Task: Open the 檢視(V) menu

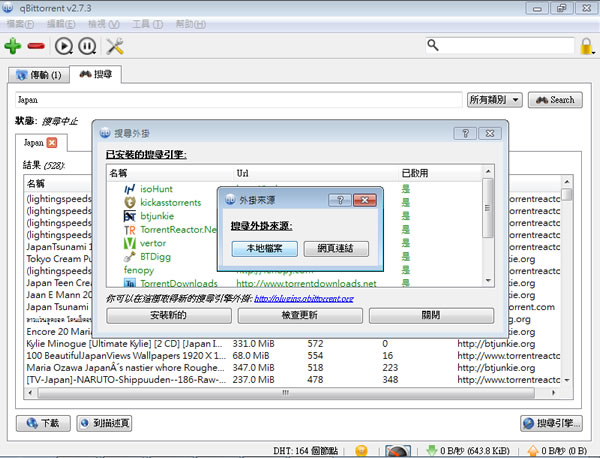Action: [x=104, y=24]
